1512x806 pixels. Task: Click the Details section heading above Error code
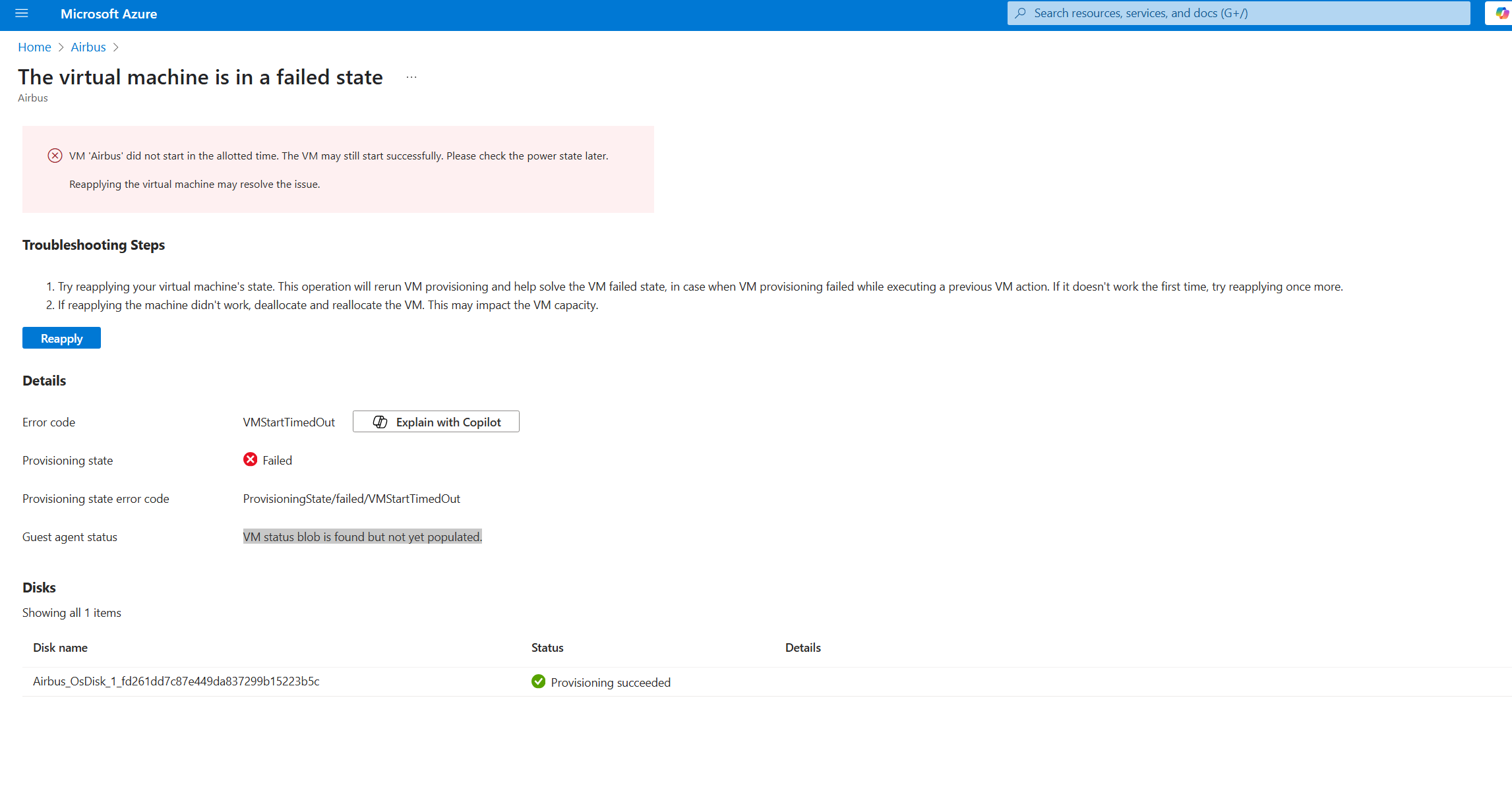[44, 380]
